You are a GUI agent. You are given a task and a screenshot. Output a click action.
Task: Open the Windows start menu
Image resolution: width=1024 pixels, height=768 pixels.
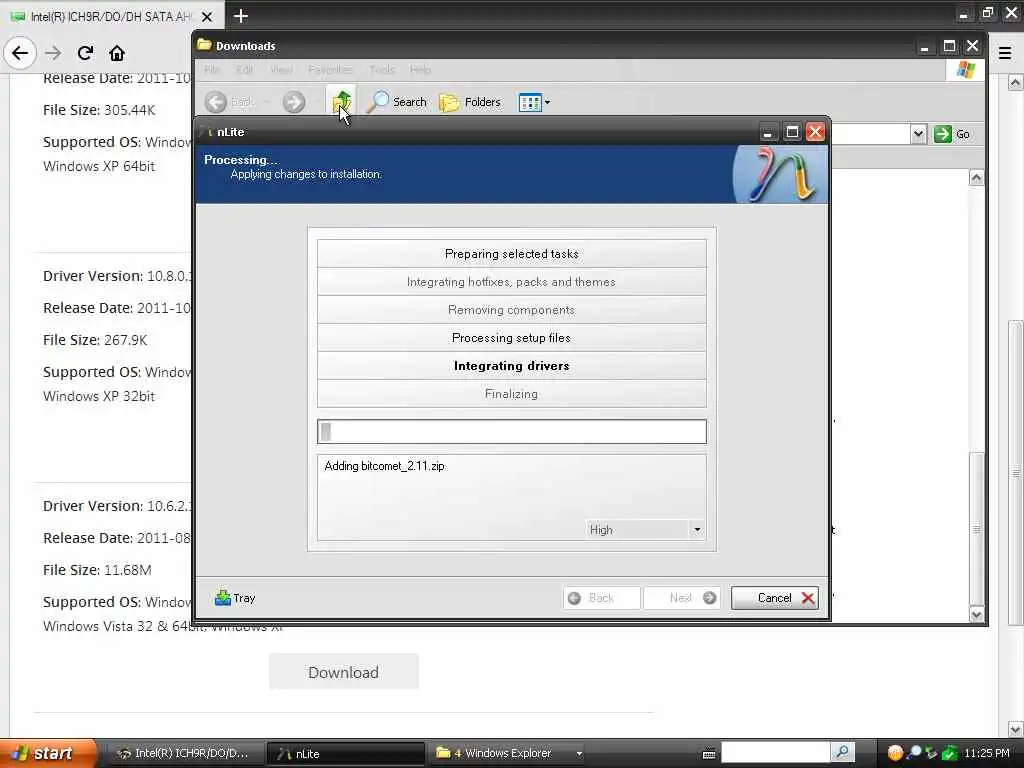click(47, 753)
